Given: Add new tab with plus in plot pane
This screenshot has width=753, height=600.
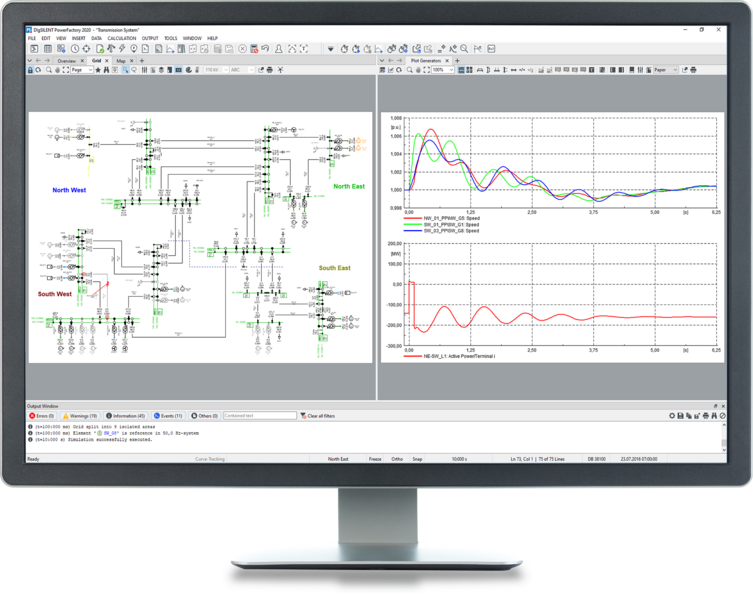Looking at the screenshot, I should (x=457, y=61).
